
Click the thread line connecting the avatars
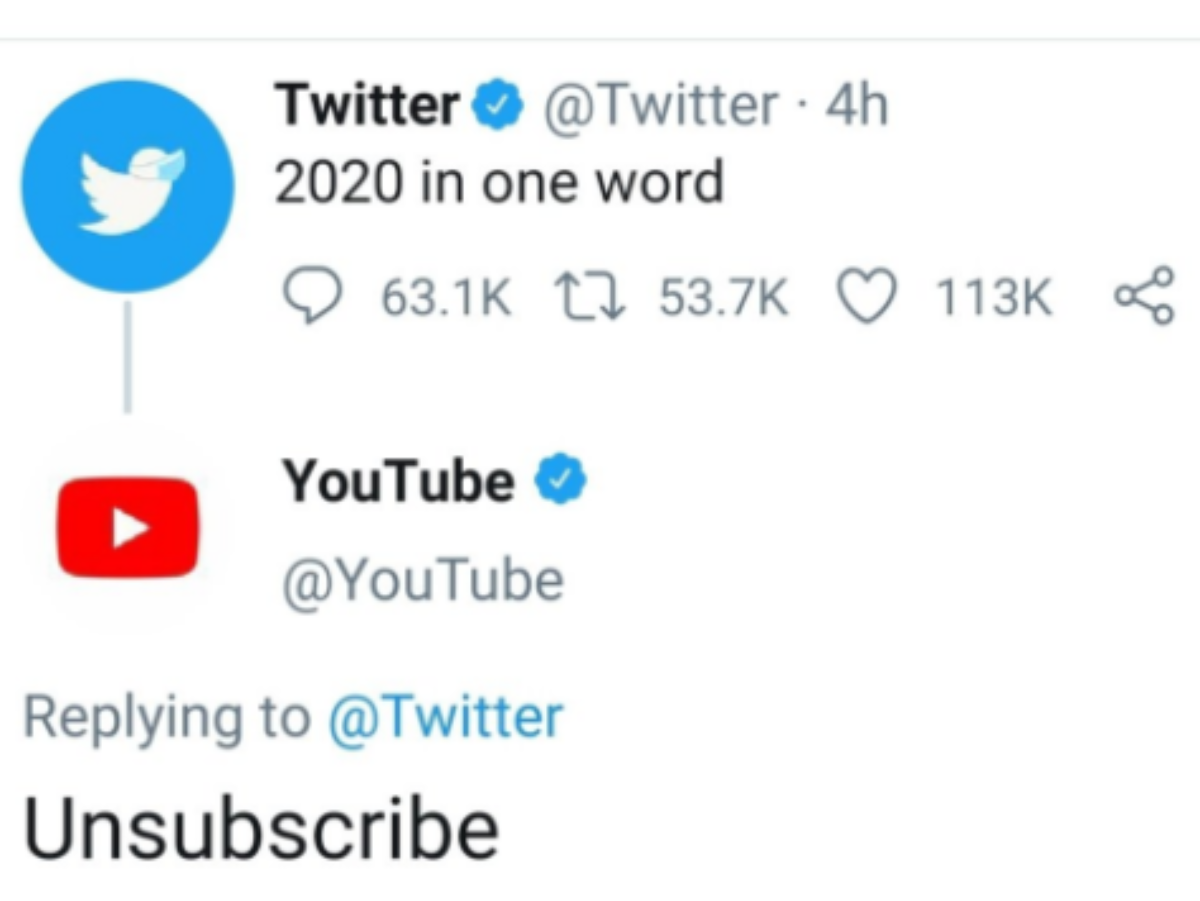[x=127, y=355]
